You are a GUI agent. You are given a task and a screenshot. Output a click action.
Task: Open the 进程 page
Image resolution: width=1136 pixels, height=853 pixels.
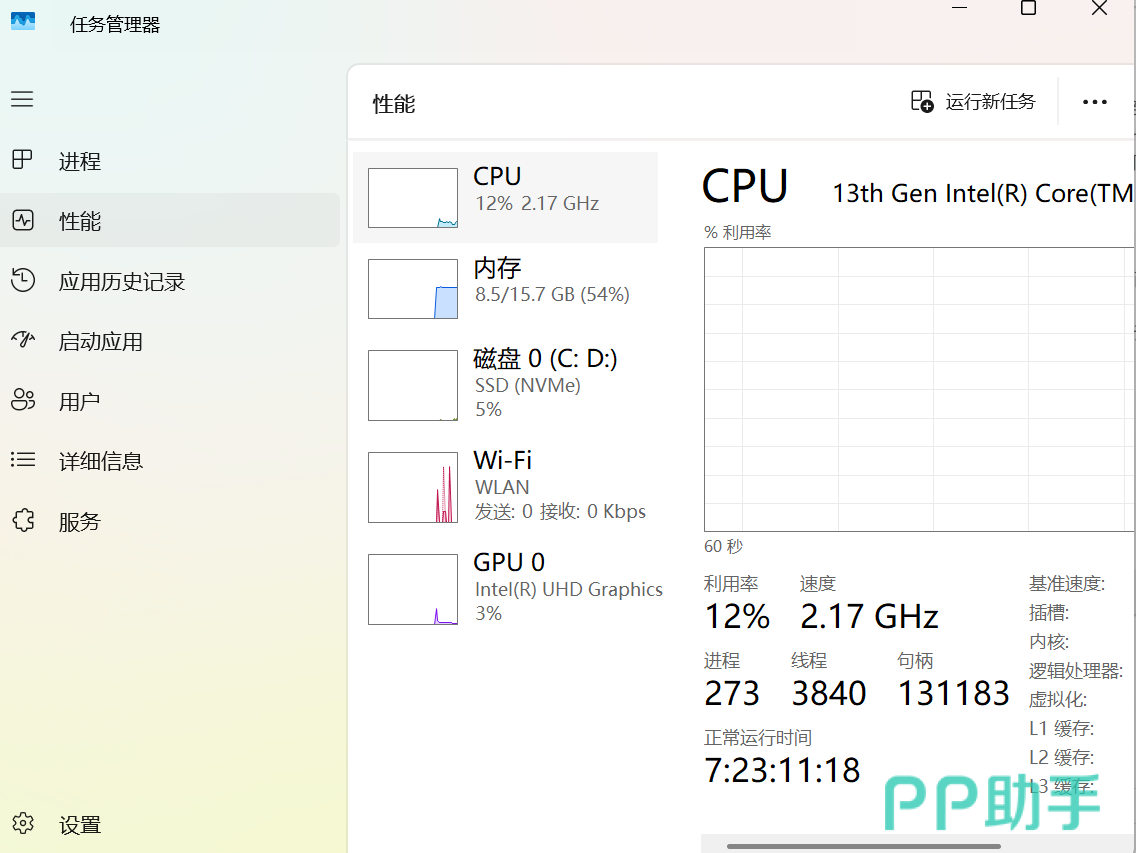pyautogui.click(x=170, y=160)
